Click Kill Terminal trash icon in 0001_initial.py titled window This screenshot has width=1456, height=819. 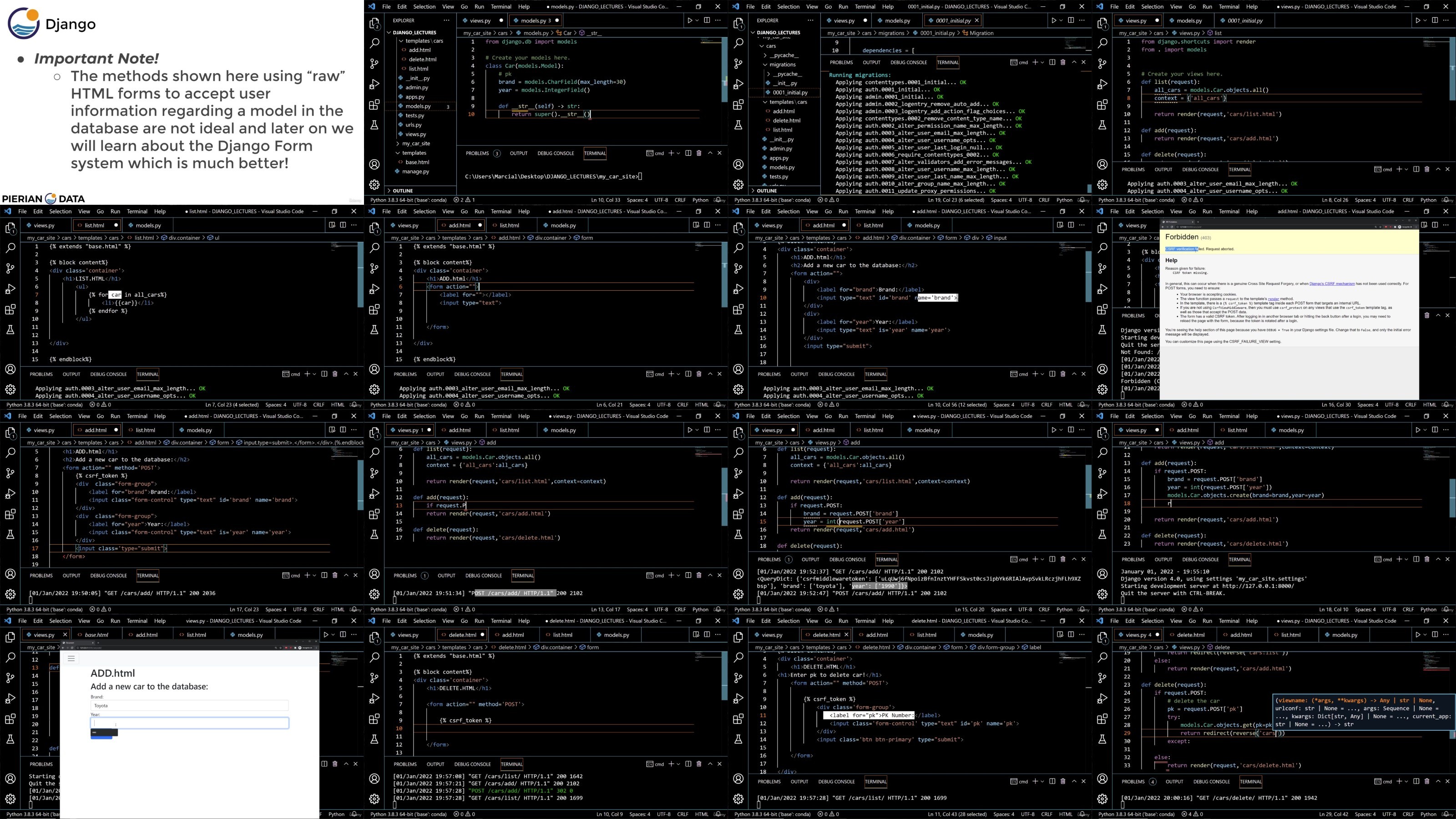(1062, 62)
